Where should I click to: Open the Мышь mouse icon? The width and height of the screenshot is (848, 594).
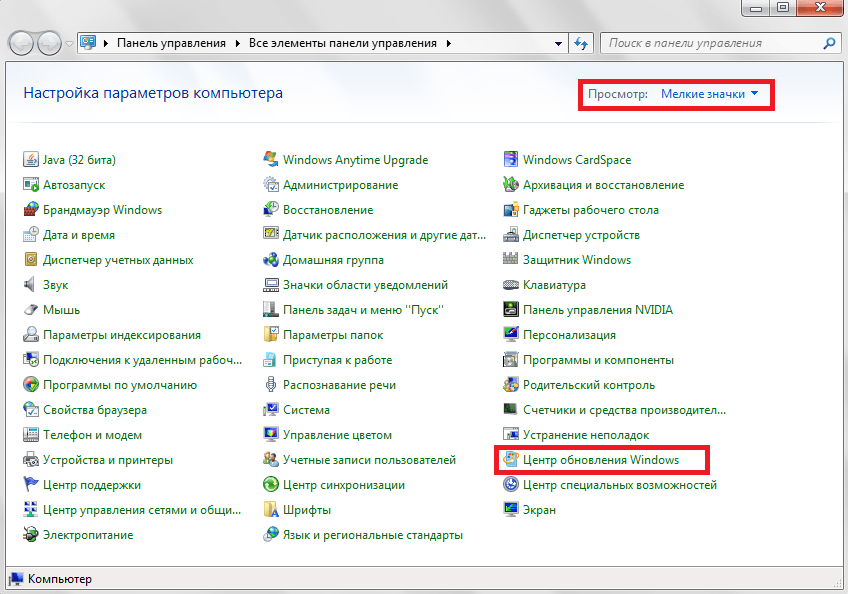point(31,310)
